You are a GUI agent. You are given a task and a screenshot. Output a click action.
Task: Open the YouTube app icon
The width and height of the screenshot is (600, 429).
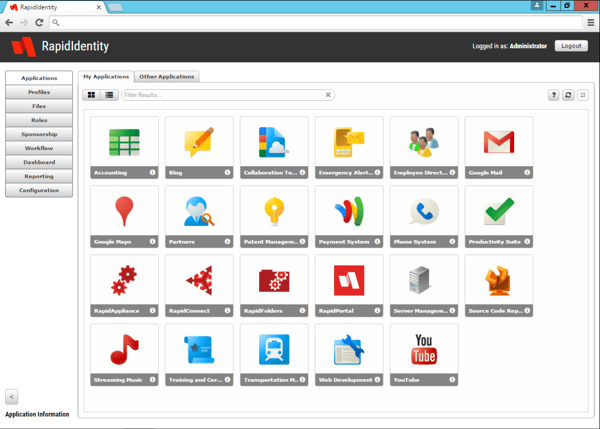pyautogui.click(x=424, y=349)
